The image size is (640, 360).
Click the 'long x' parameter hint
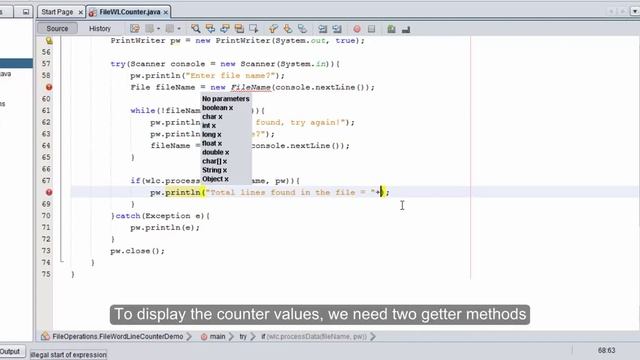(212, 134)
